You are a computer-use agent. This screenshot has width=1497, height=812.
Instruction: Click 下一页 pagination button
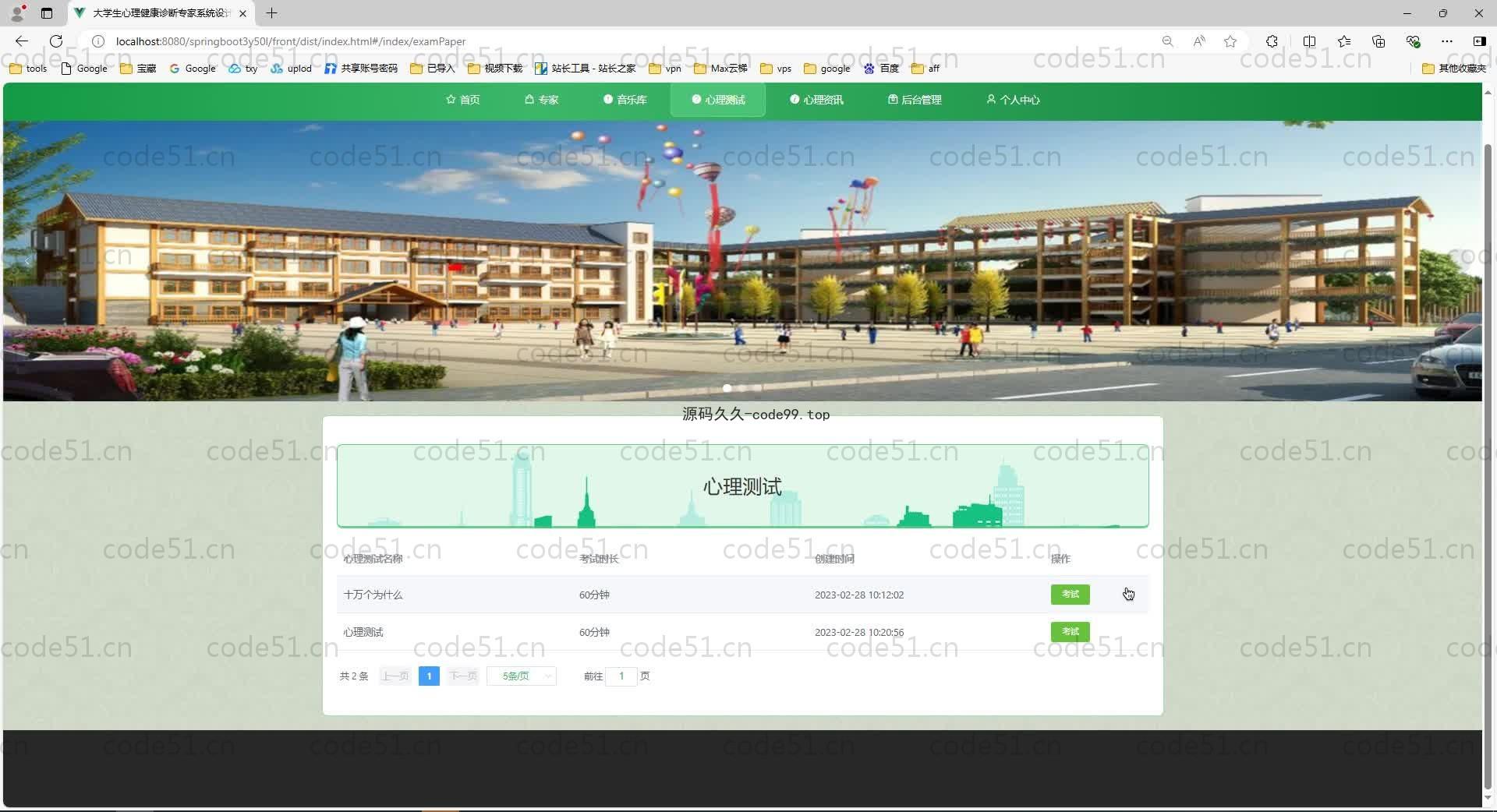463,676
